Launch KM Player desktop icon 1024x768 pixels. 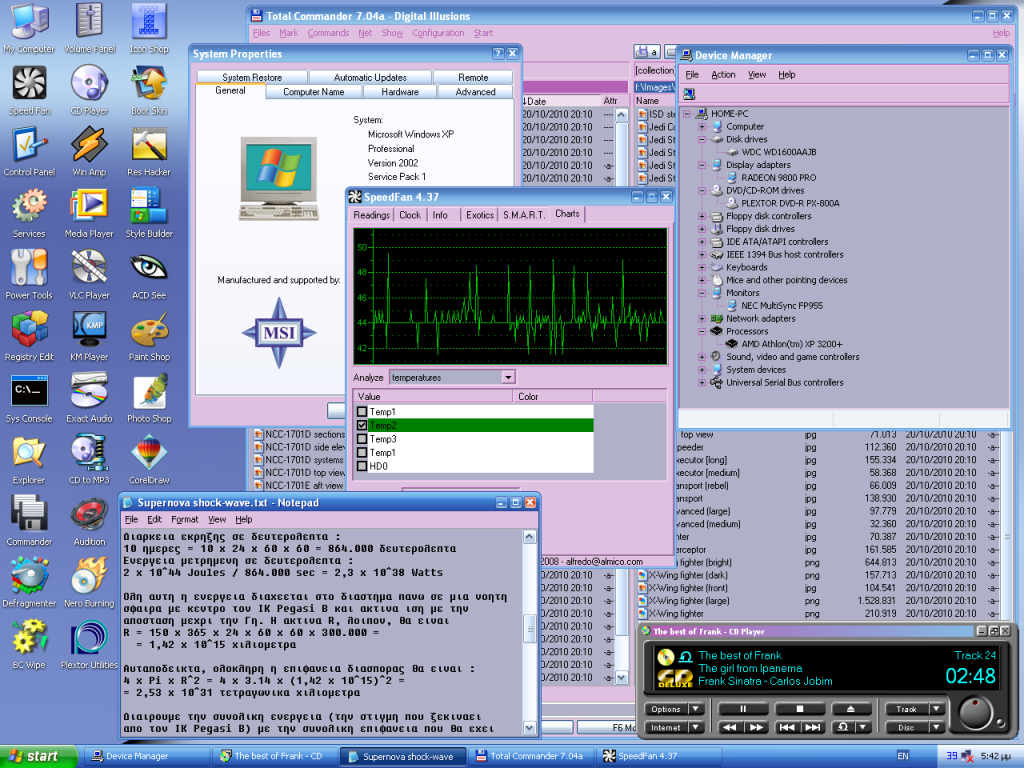[x=89, y=336]
